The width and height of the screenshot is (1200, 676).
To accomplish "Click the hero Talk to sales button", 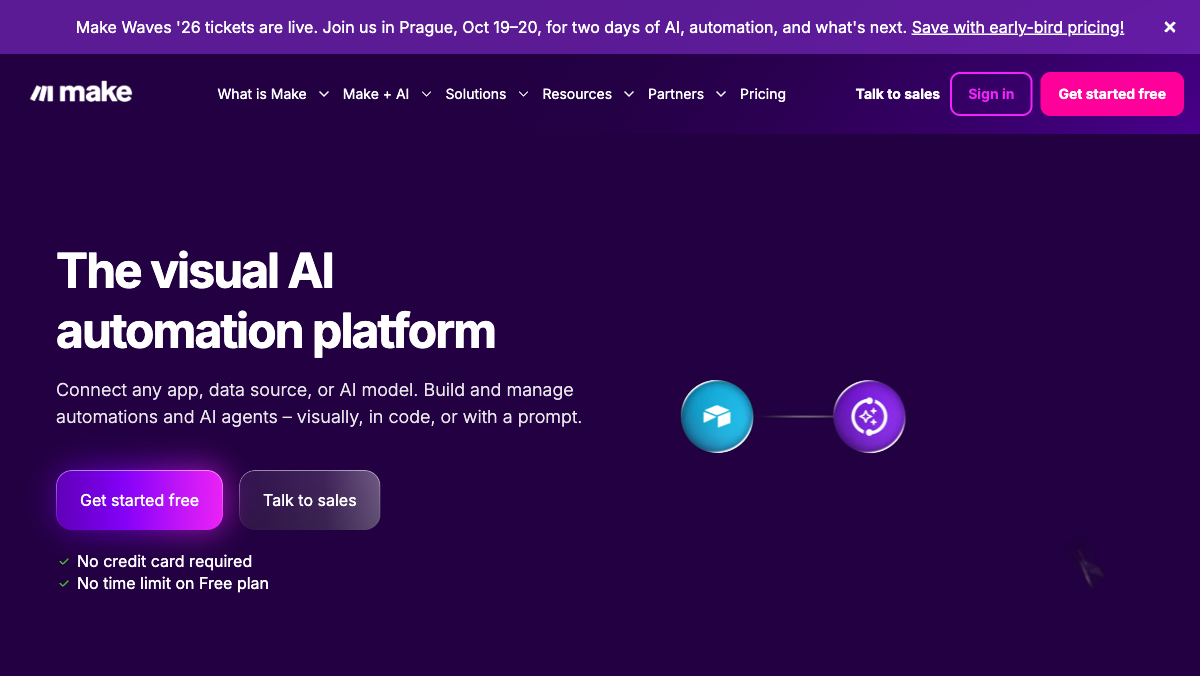I will pyautogui.click(x=310, y=500).
